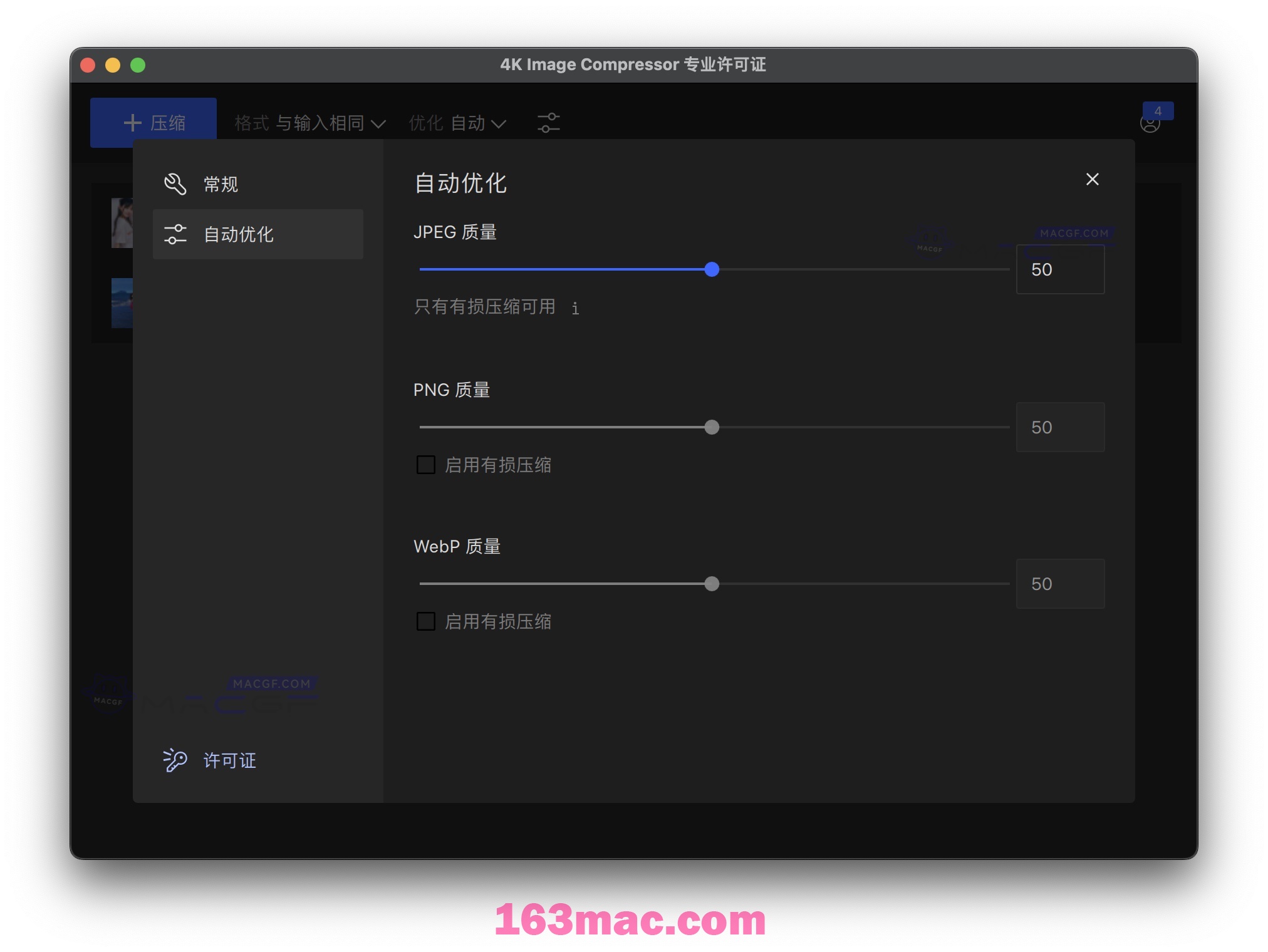Click the info icon next to 只有有损压缩可用
The height and width of the screenshot is (952, 1268).
pos(575,308)
